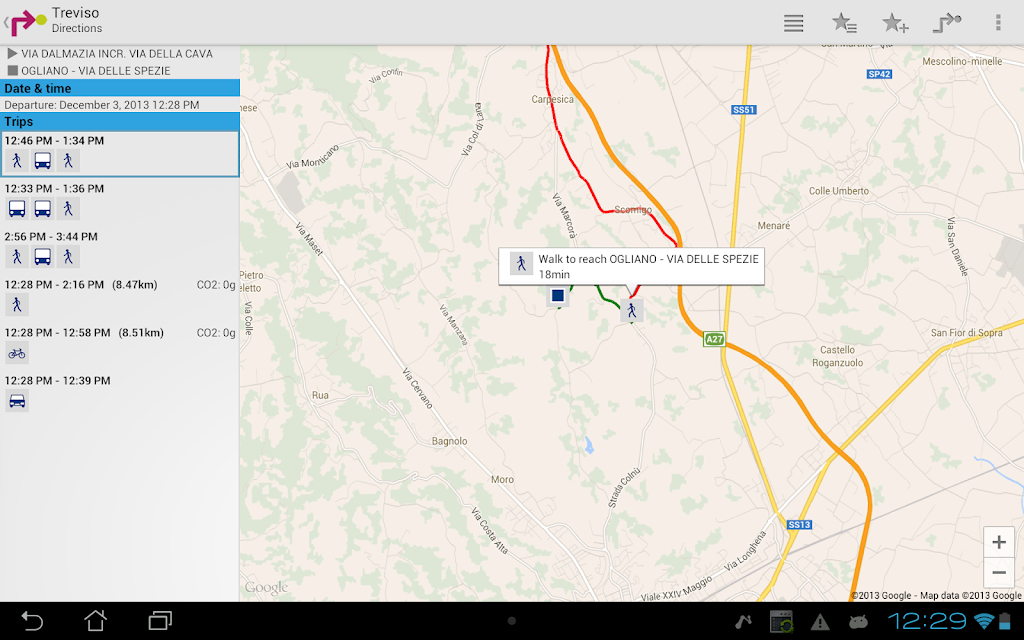
Task: Click the Scomigo map label
Action: point(633,210)
